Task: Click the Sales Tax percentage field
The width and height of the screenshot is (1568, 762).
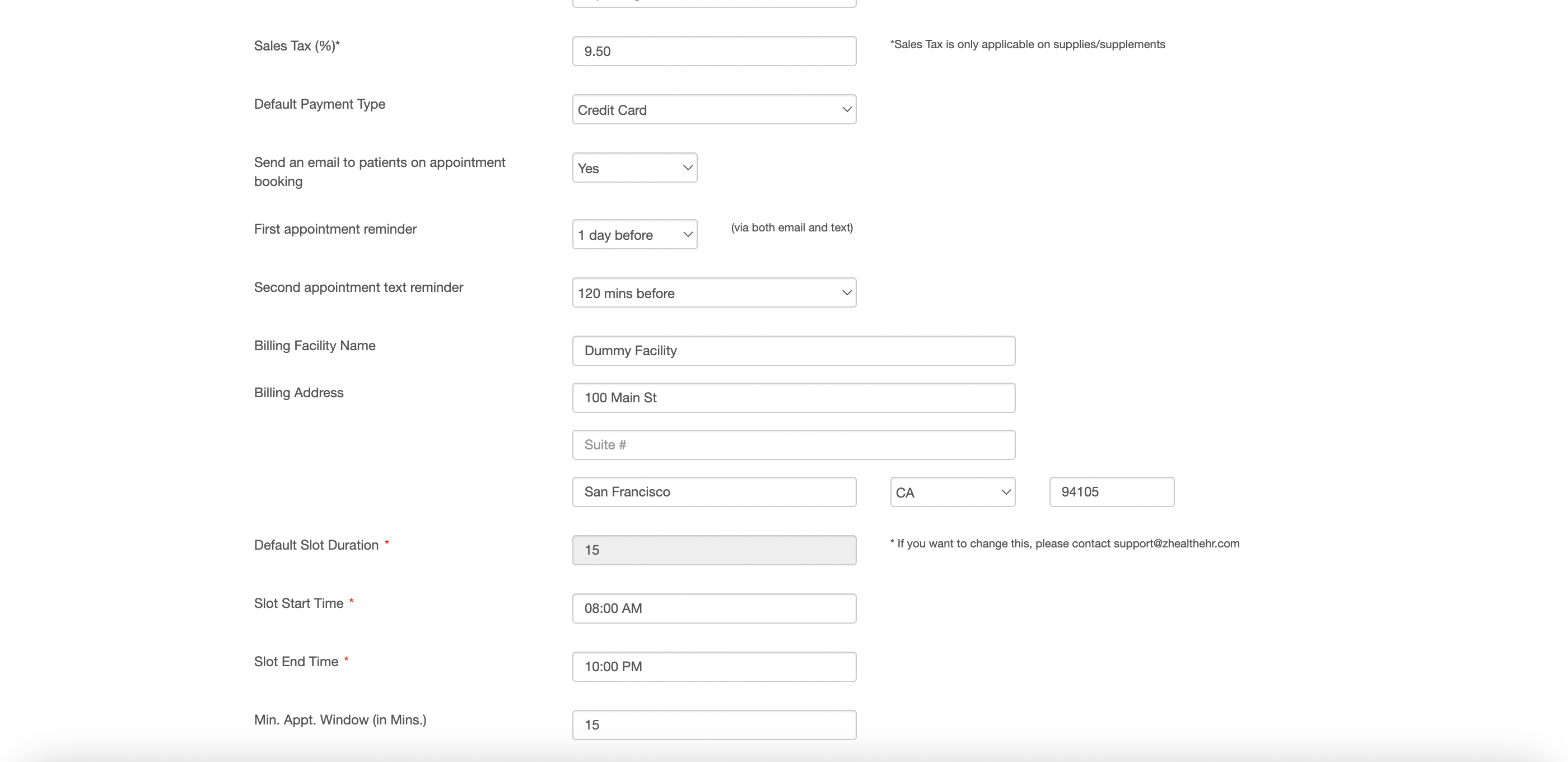Action: coord(714,51)
